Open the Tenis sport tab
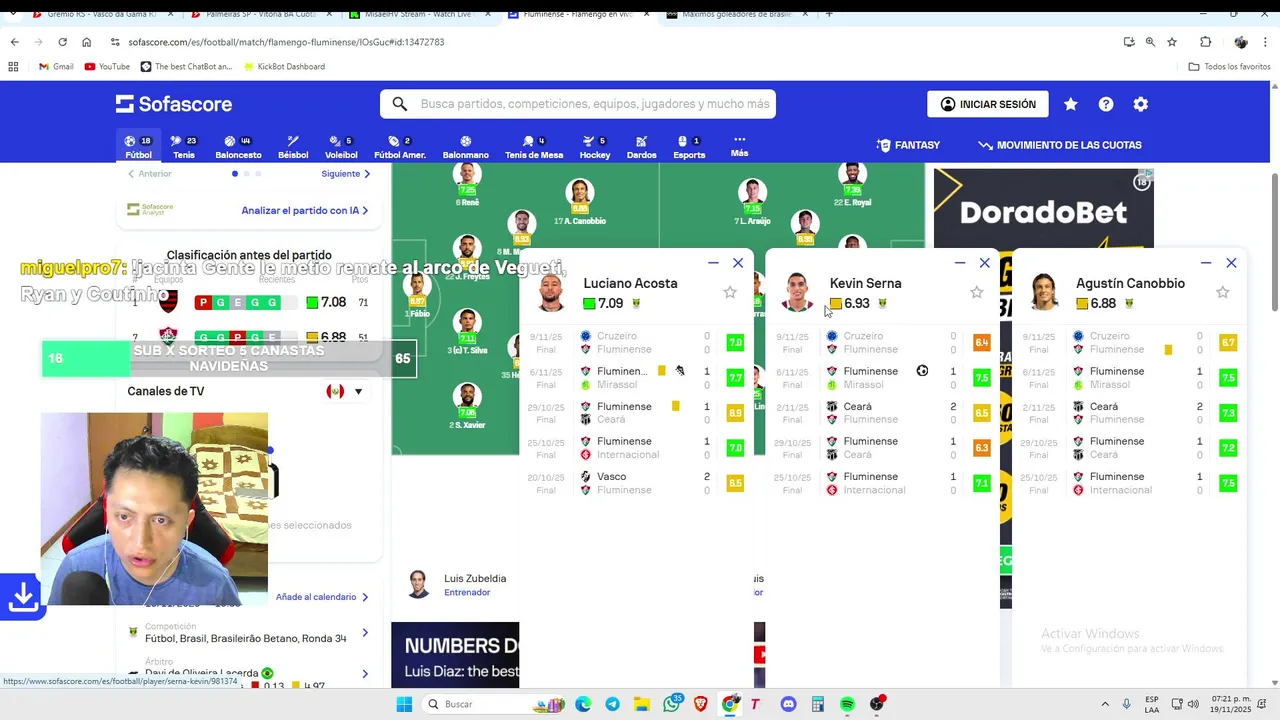Image resolution: width=1280 pixels, height=720 pixels. point(184,147)
